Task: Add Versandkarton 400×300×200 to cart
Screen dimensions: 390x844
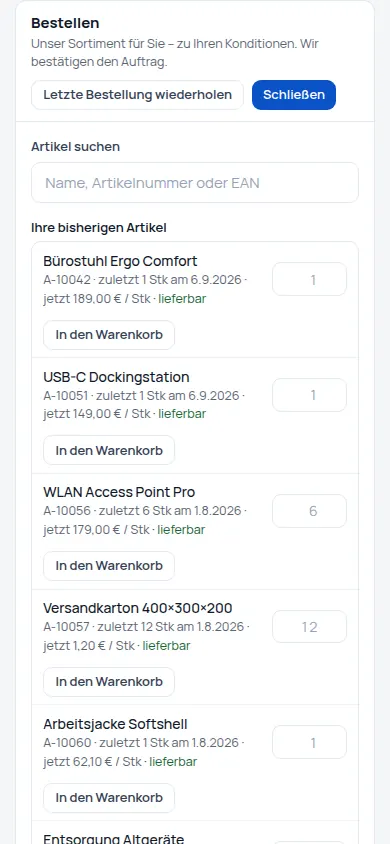Action: click(109, 681)
